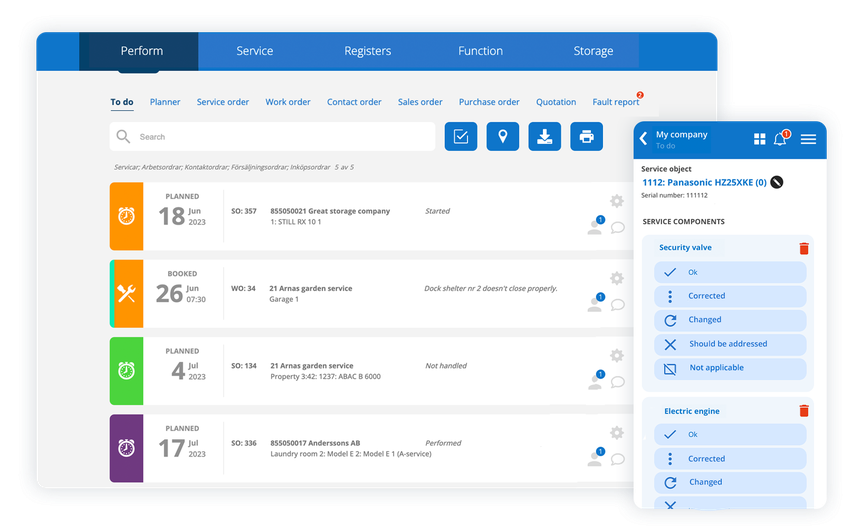The image size is (852, 530).
Task: Delete the Security valve component via trash icon
Action: 804,248
